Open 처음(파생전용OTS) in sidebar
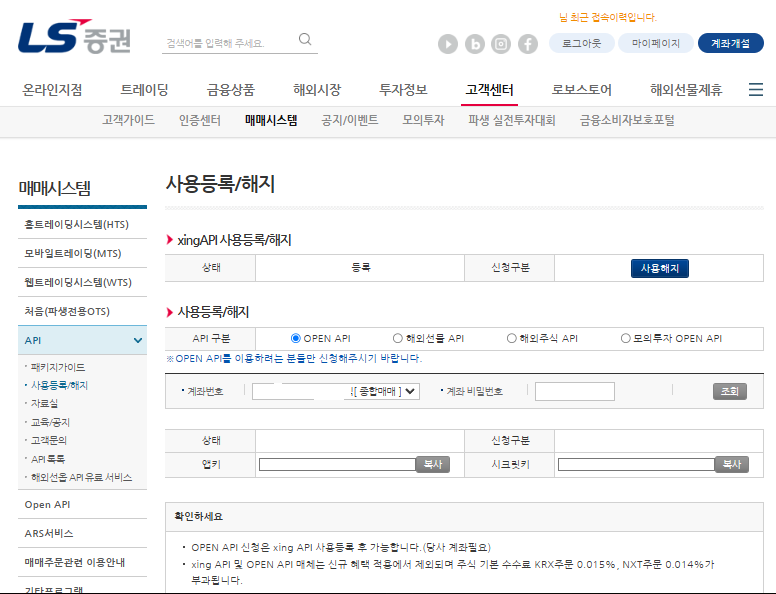The width and height of the screenshot is (776, 594). (x=82, y=311)
